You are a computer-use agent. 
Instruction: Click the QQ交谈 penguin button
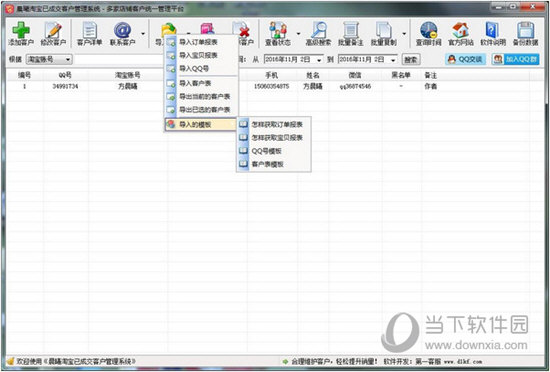point(465,59)
